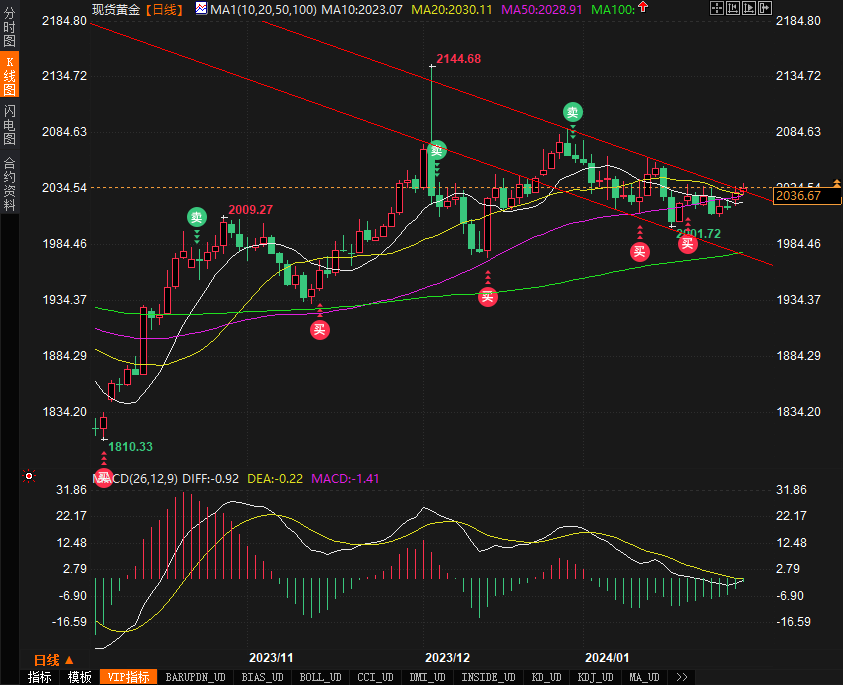Apply the BOLL_UD indicator

click(320, 677)
